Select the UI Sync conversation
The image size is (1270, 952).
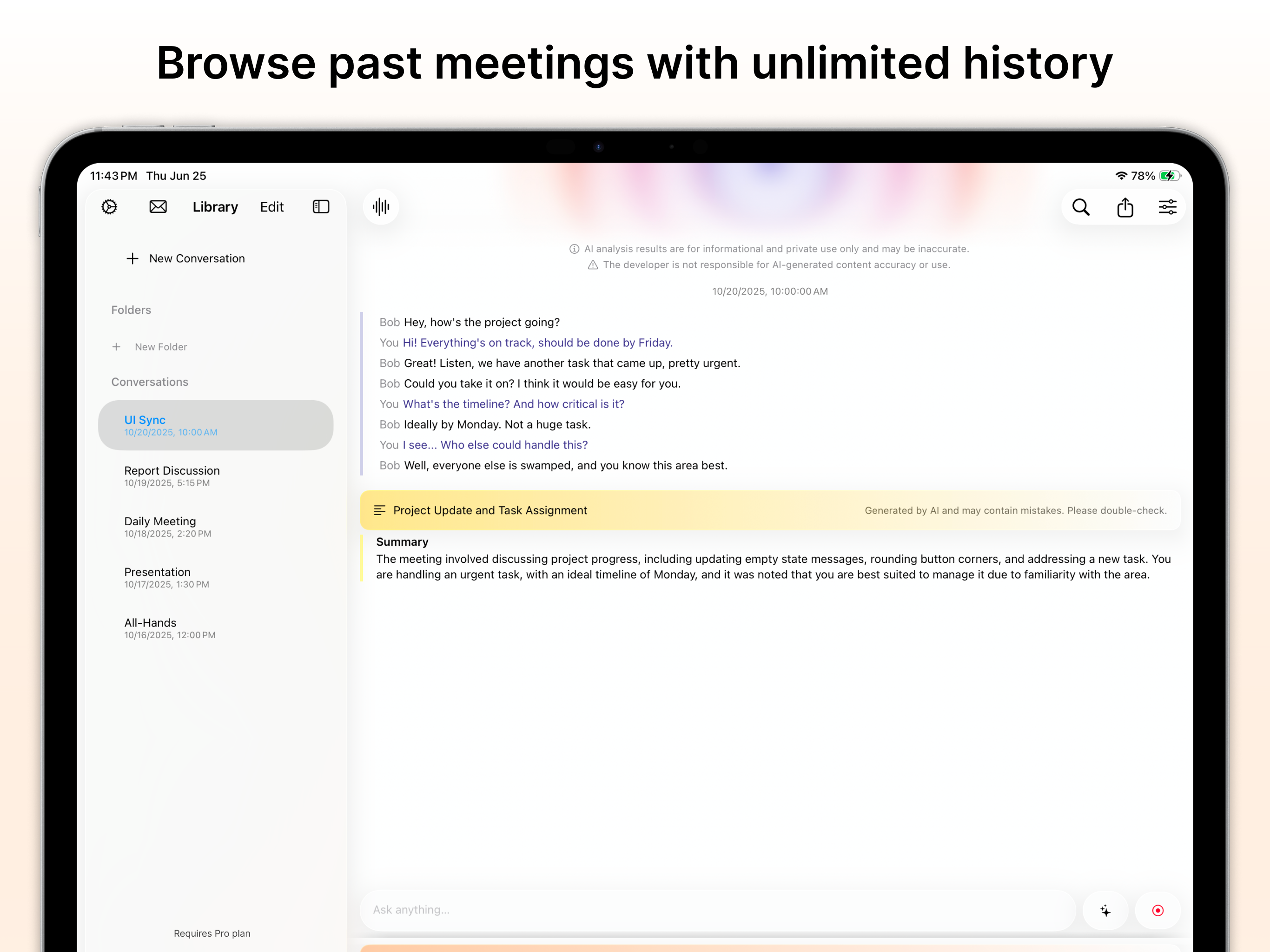[x=216, y=425]
